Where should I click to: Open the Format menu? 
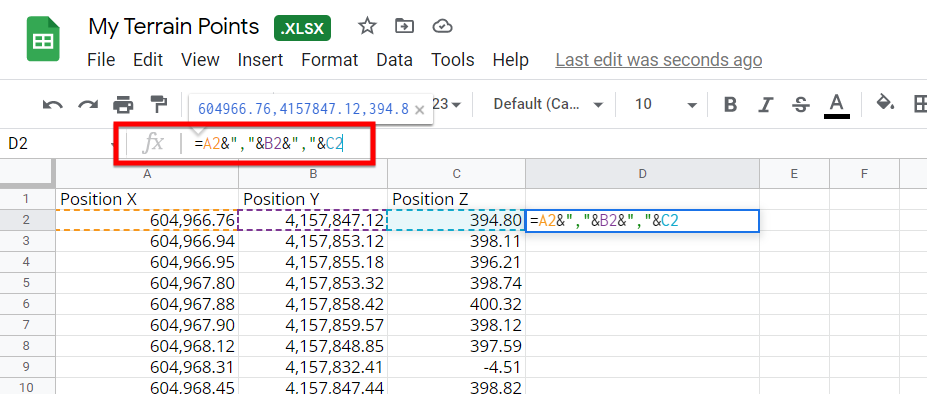330,60
